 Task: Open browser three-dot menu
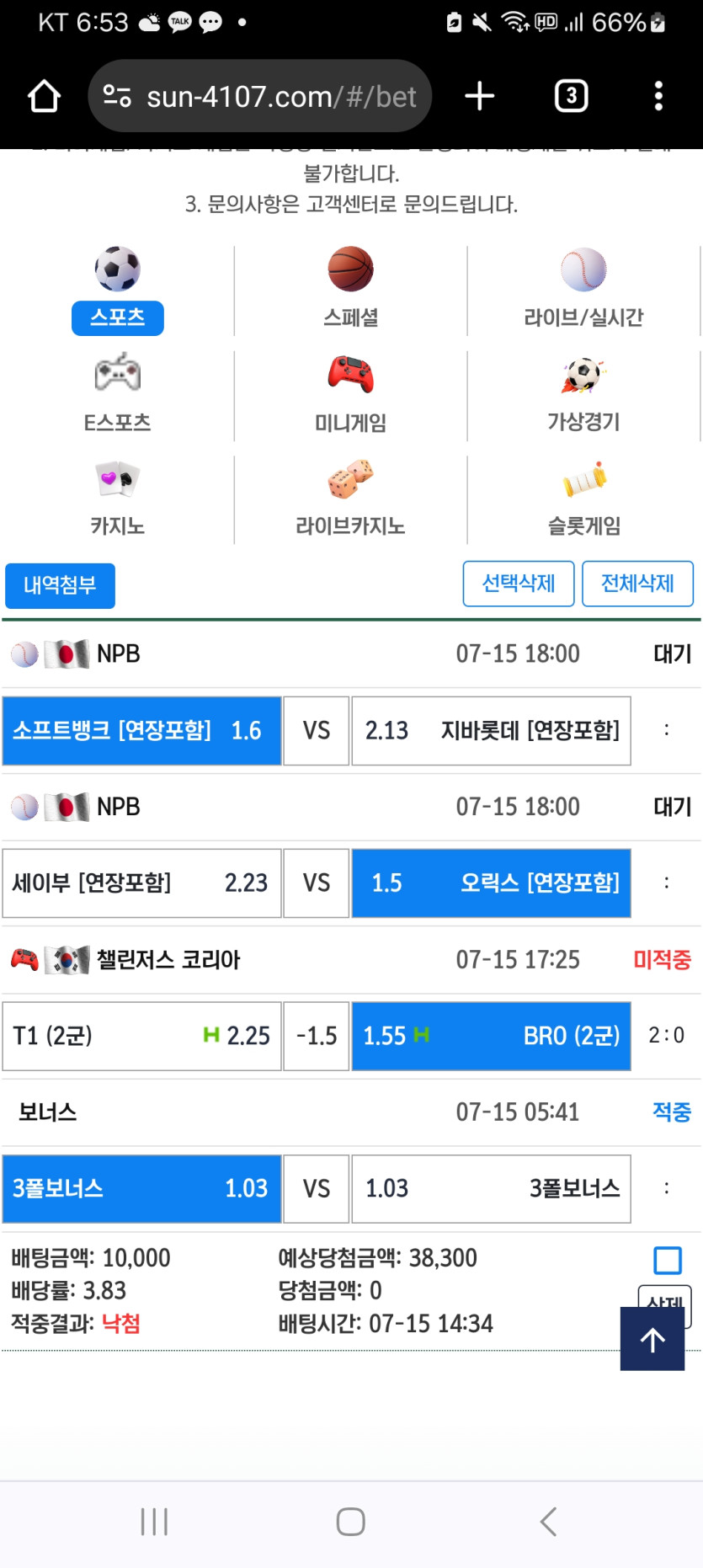[x=658, y=96]
